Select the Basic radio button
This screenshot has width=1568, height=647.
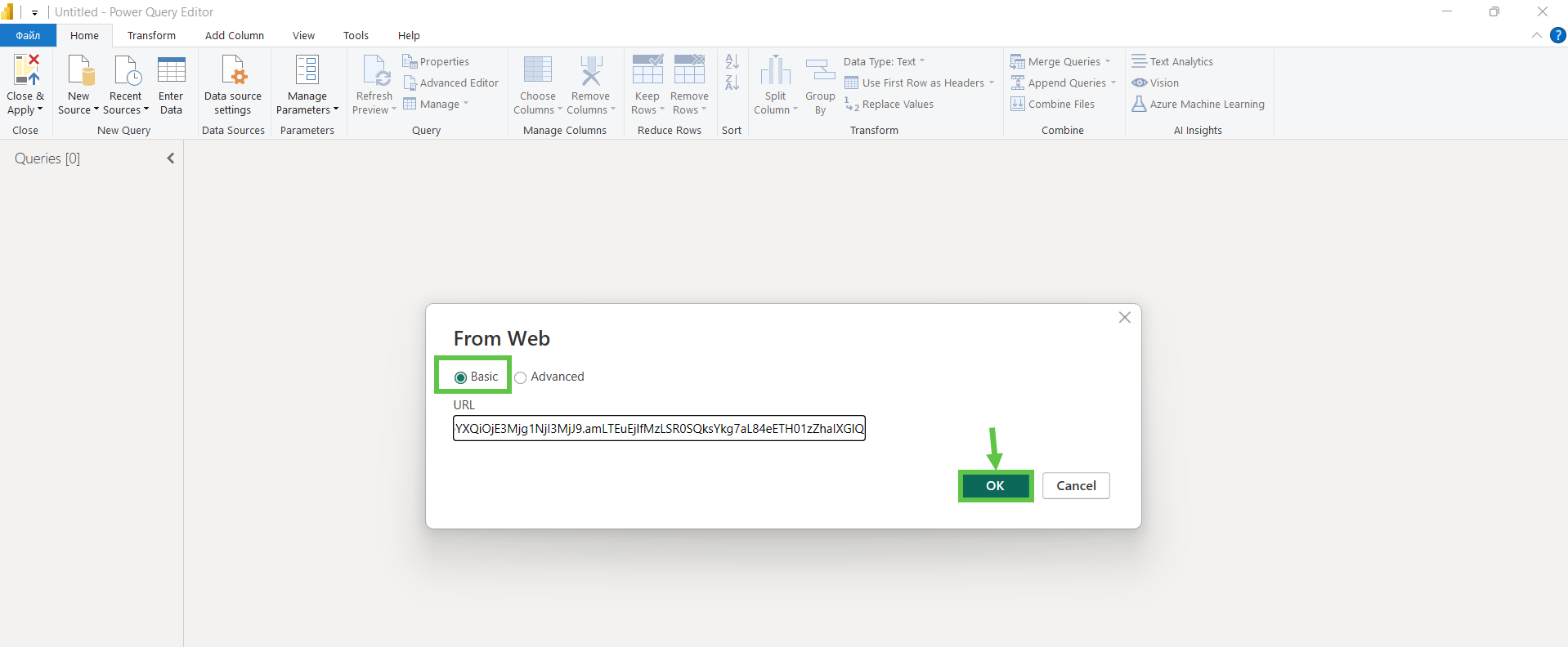[461, 377]
